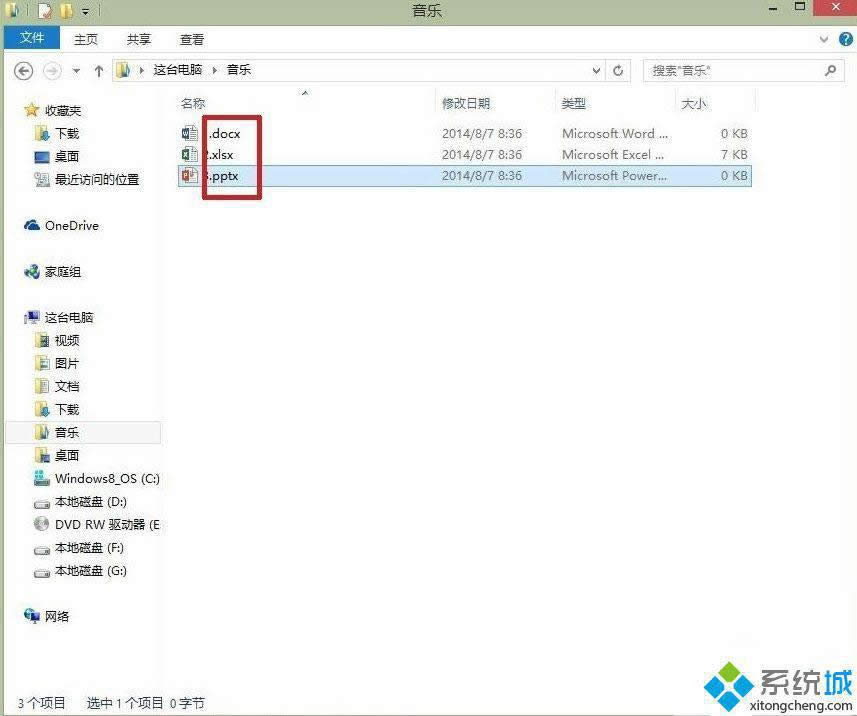Open the back button history dropdown
This screenshot has width=857, height=716.
(75, 70)
